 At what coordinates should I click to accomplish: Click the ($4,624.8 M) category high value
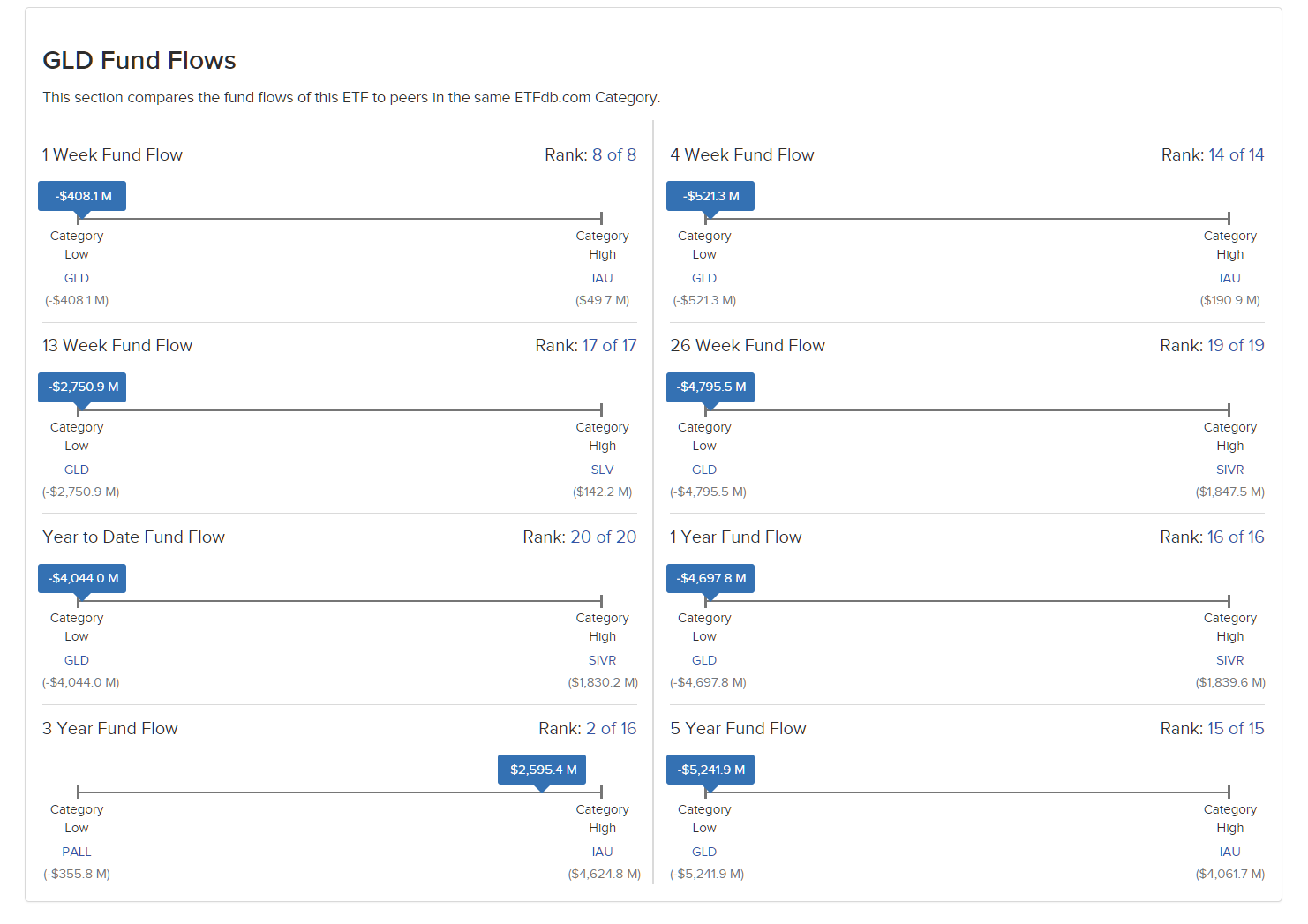coord(604,874)
